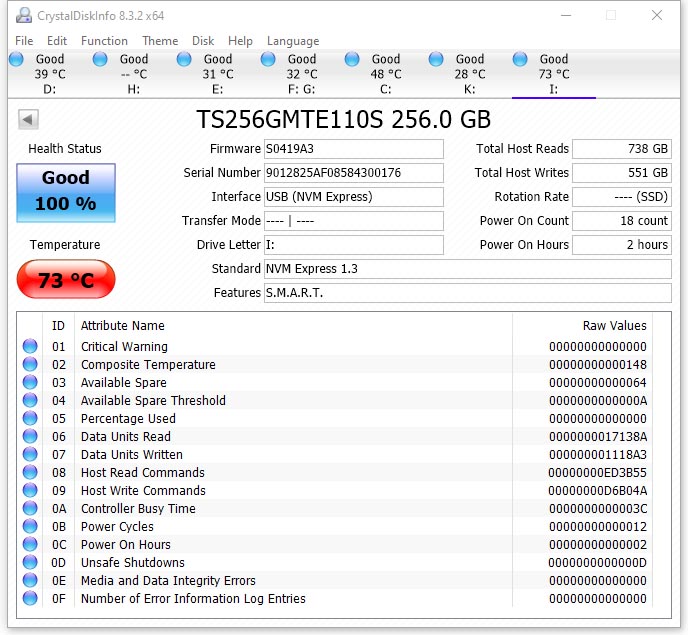Select the Data Units Written attribute name
The height and width of the screenshot is (635, 688).
pos(132,455)
